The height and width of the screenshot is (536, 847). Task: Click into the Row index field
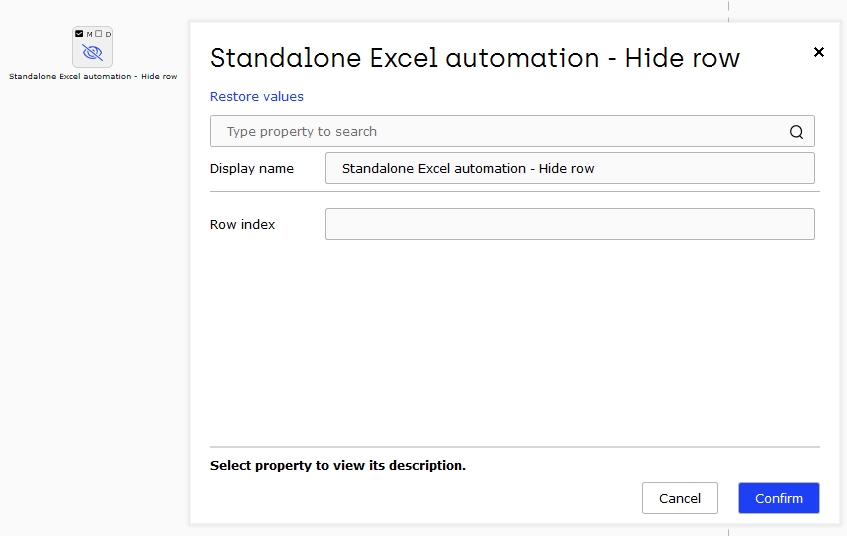tap(569, 224)
